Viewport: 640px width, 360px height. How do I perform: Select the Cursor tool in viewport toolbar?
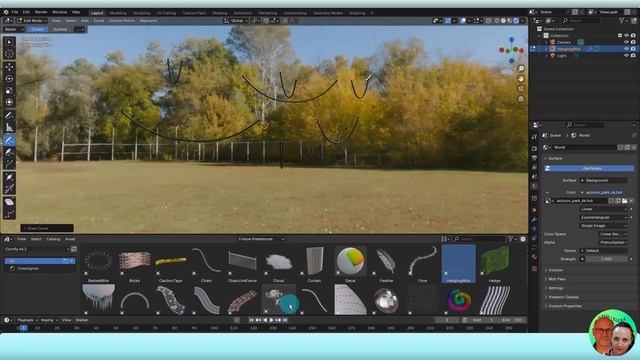(x=9, y=53)
